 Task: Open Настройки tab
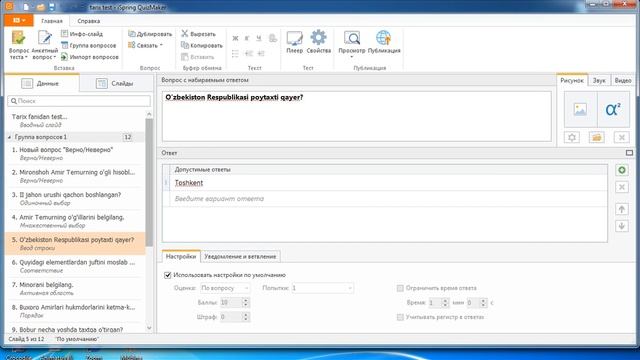pos(181,256)
